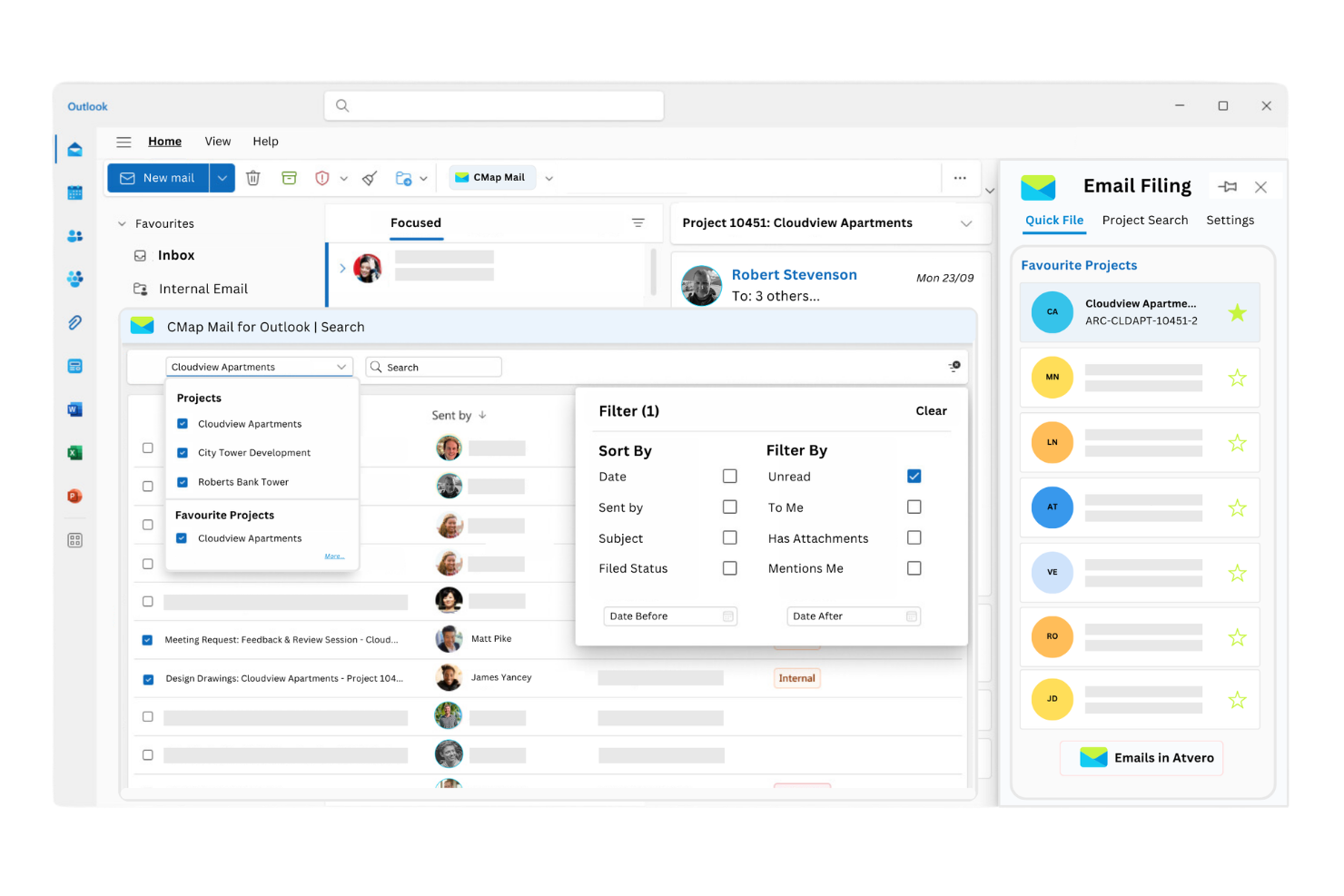Check the Mentions Me filter checkbox
Screen dimensions: 1344x896
(914, 568)
